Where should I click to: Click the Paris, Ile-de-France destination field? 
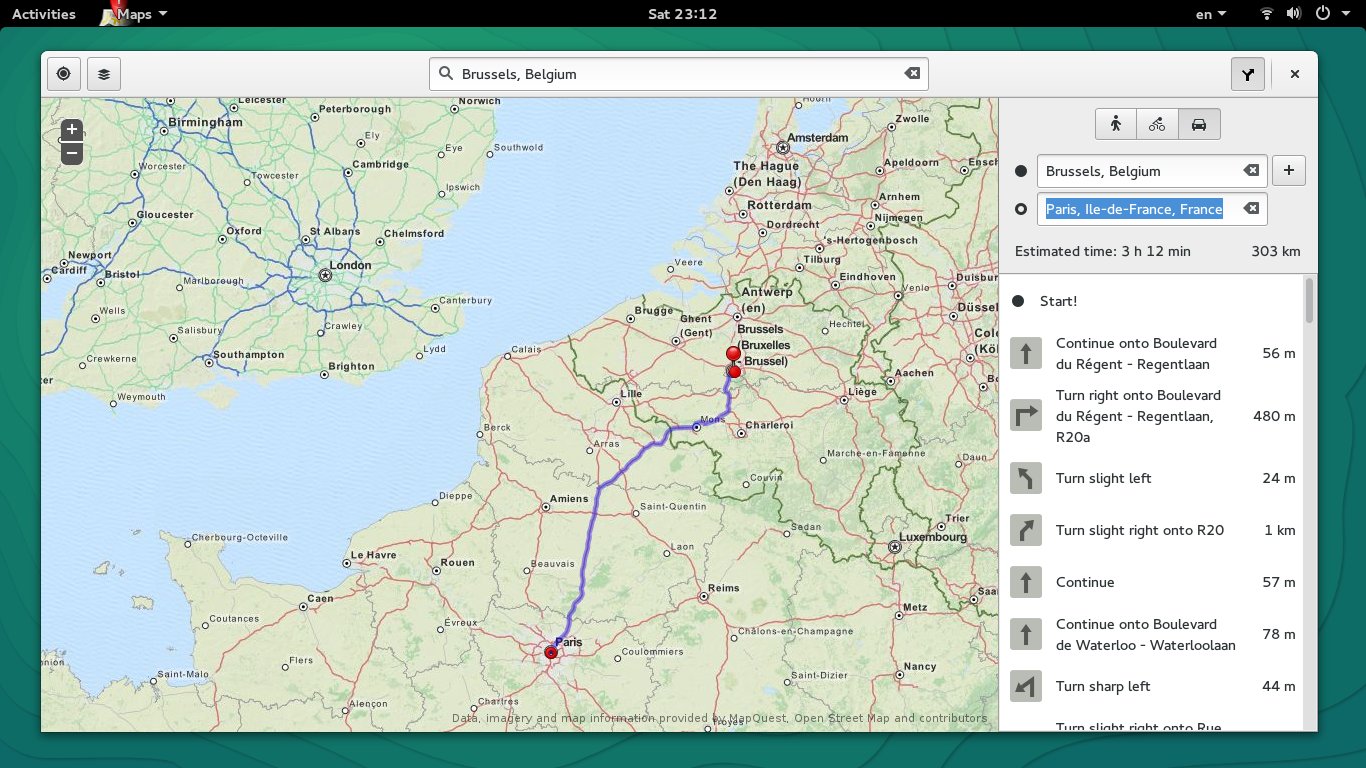click(x=1152, y=209)
